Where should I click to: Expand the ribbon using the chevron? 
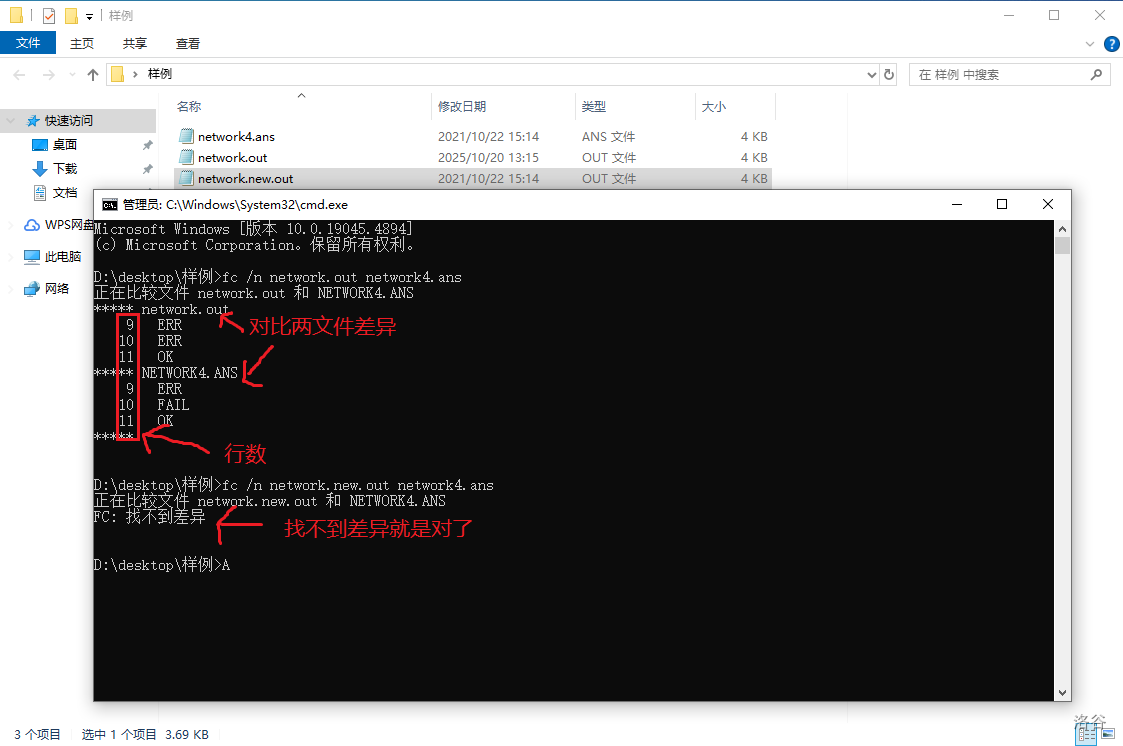pyautogui.click(x=1091, y=44)
